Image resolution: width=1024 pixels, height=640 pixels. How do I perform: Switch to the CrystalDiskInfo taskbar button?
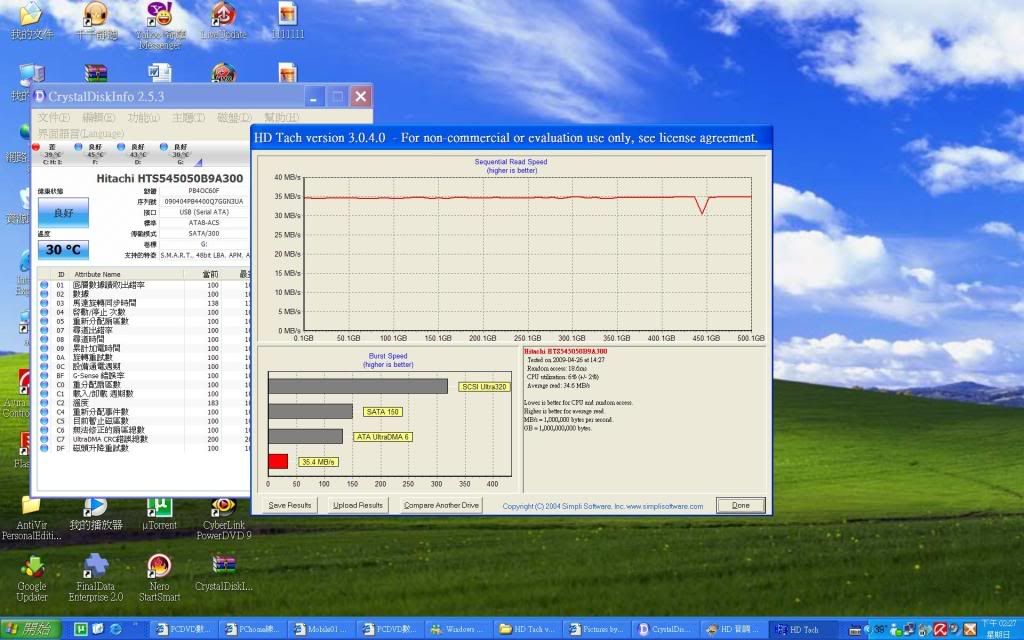click(x=664, y=630)
